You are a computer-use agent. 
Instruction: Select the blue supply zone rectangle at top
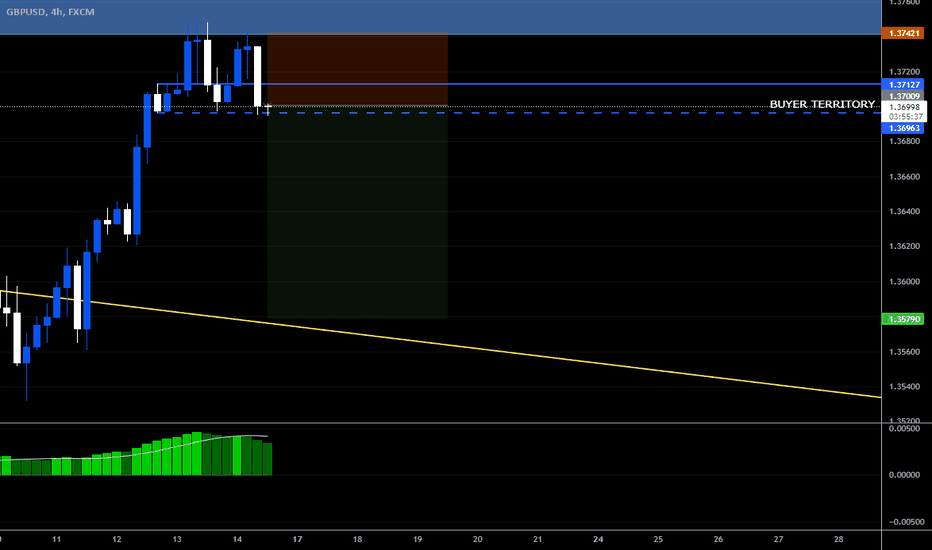[440, 17]
